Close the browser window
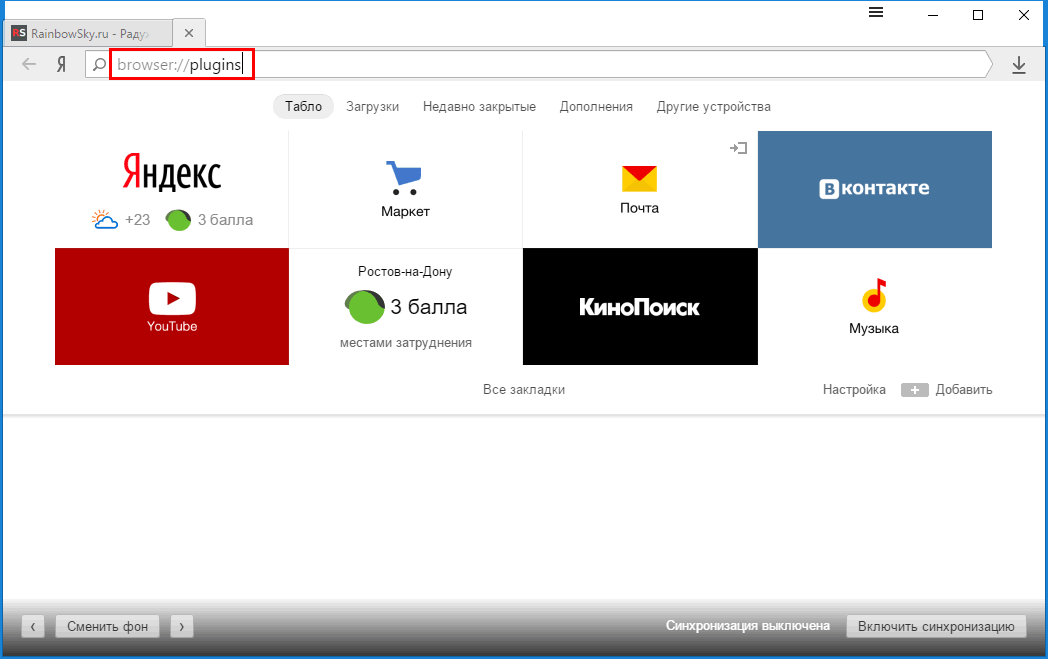Image resolution: width=1048 pixels, height=659 pixels. [1023, 15]
